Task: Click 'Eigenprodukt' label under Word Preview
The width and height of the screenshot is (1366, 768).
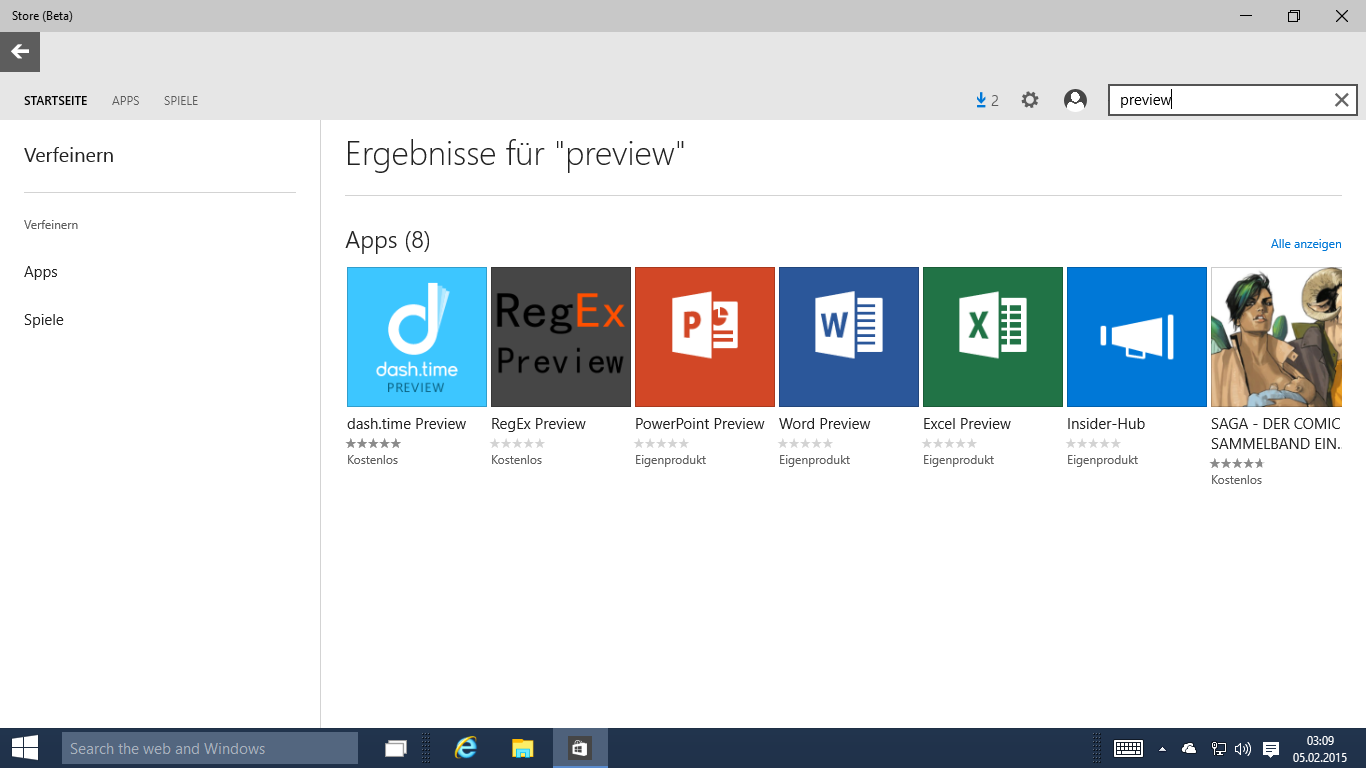Action: 815,460
